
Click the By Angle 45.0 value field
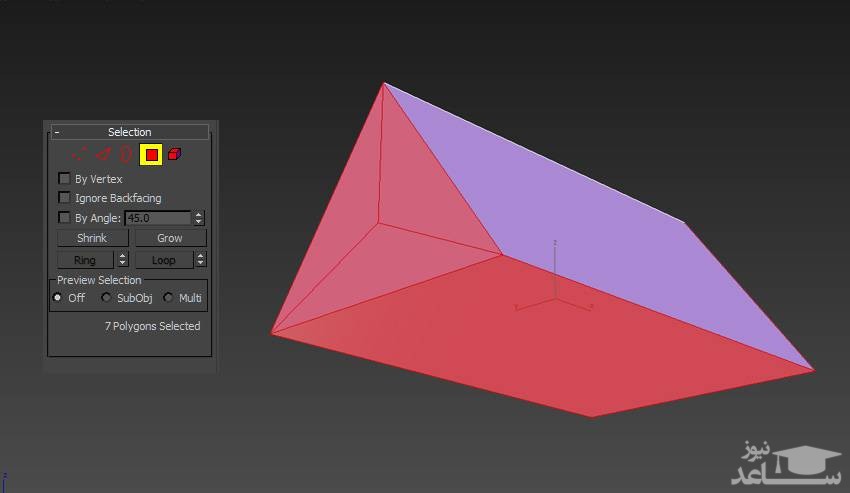click(x=157, y=217)
